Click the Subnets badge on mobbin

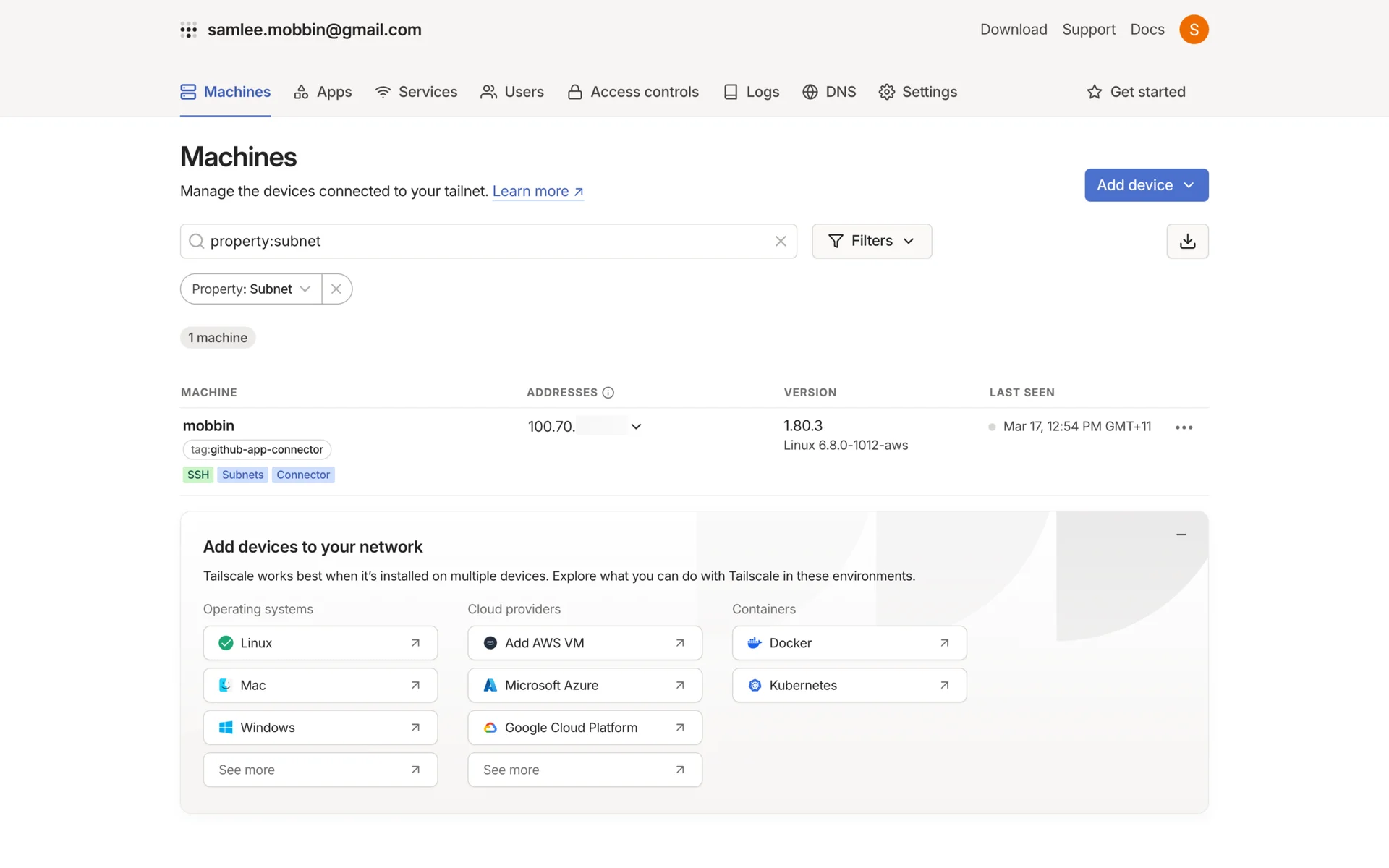point(242,475)
